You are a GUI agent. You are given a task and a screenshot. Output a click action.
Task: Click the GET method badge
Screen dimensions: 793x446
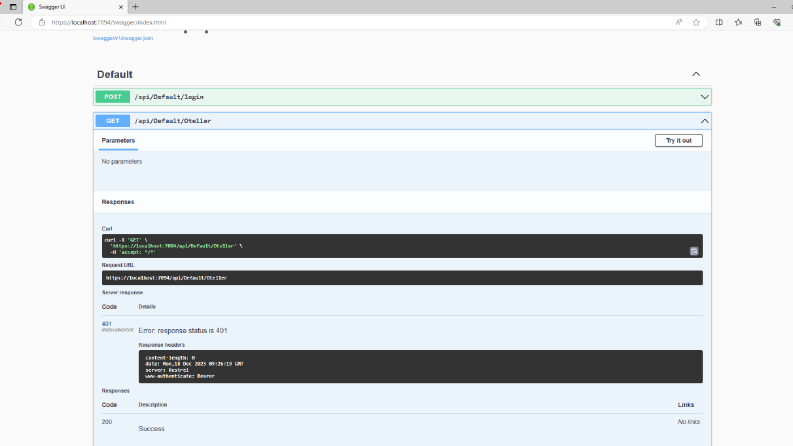coord(113,121)
